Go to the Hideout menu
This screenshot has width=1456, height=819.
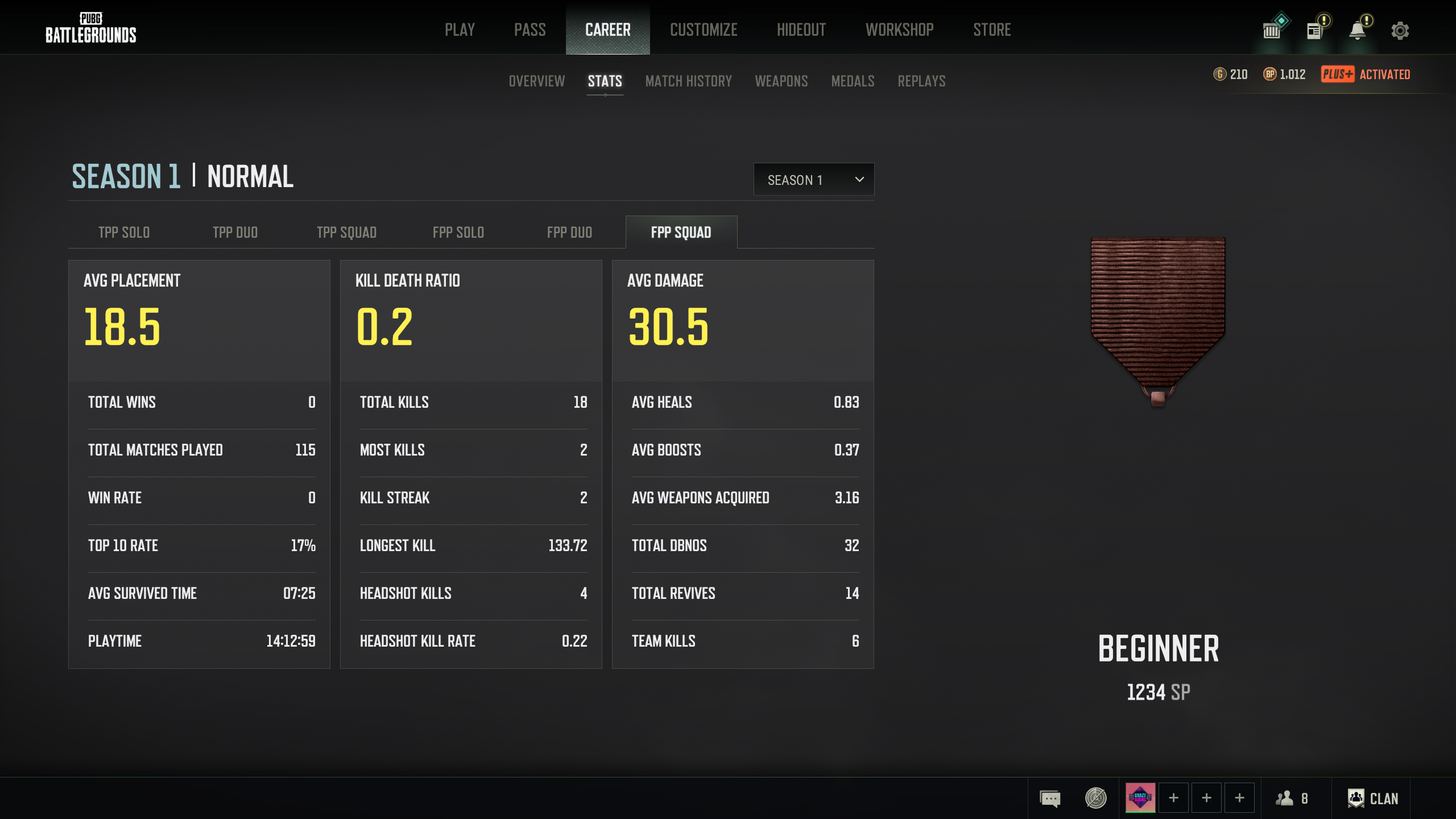[x=801, y=30]
